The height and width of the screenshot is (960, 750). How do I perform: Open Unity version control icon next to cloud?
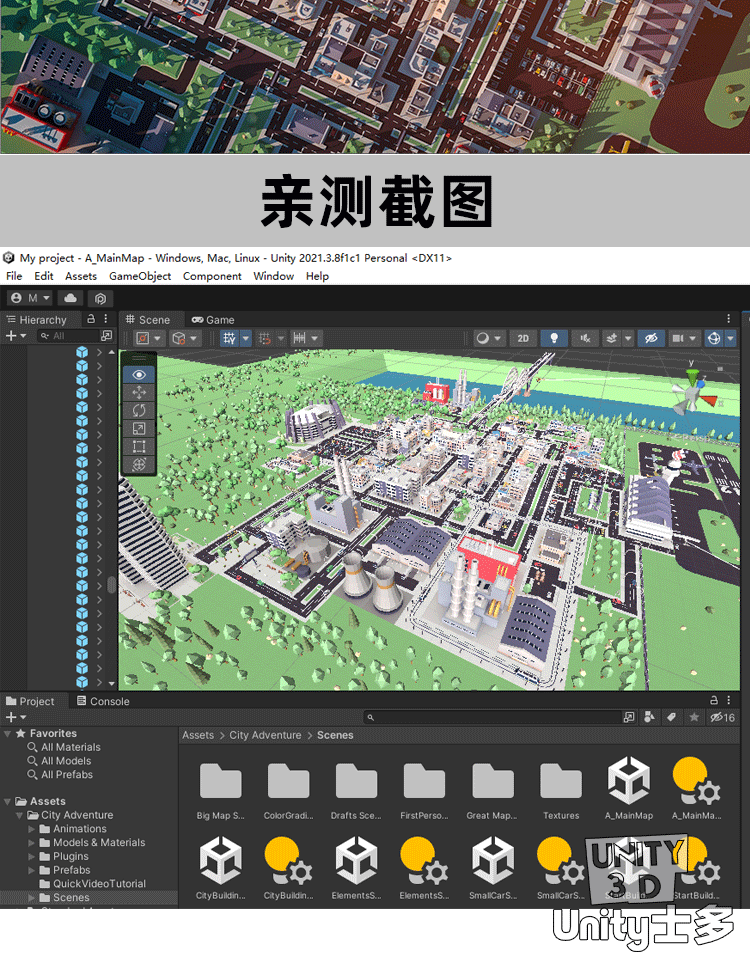100,298
